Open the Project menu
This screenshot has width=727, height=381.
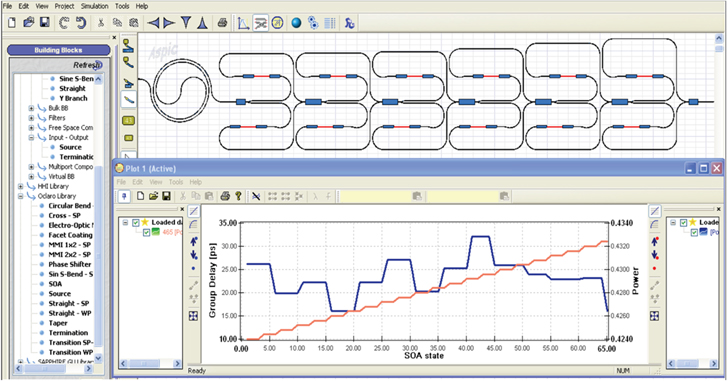(64, 6)
